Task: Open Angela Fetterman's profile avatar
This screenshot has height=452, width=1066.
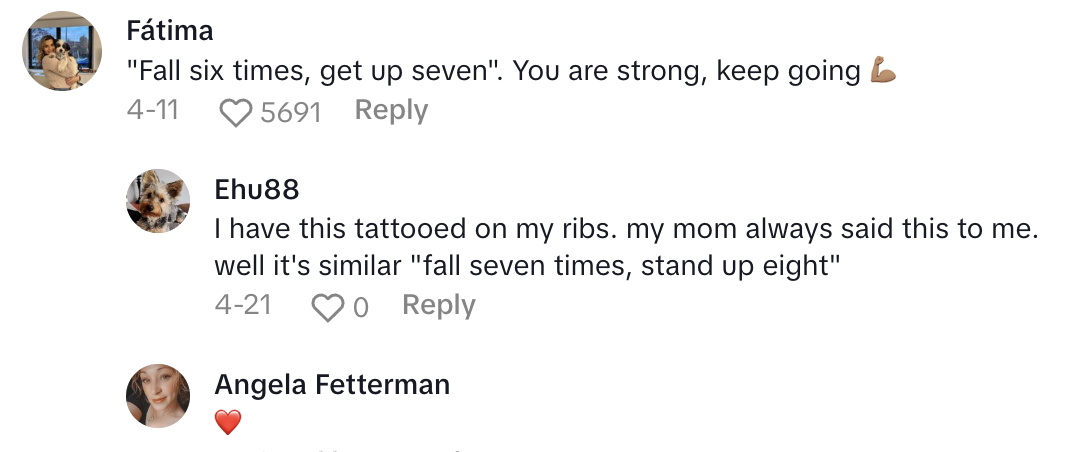Action: [x=158, y=396]
